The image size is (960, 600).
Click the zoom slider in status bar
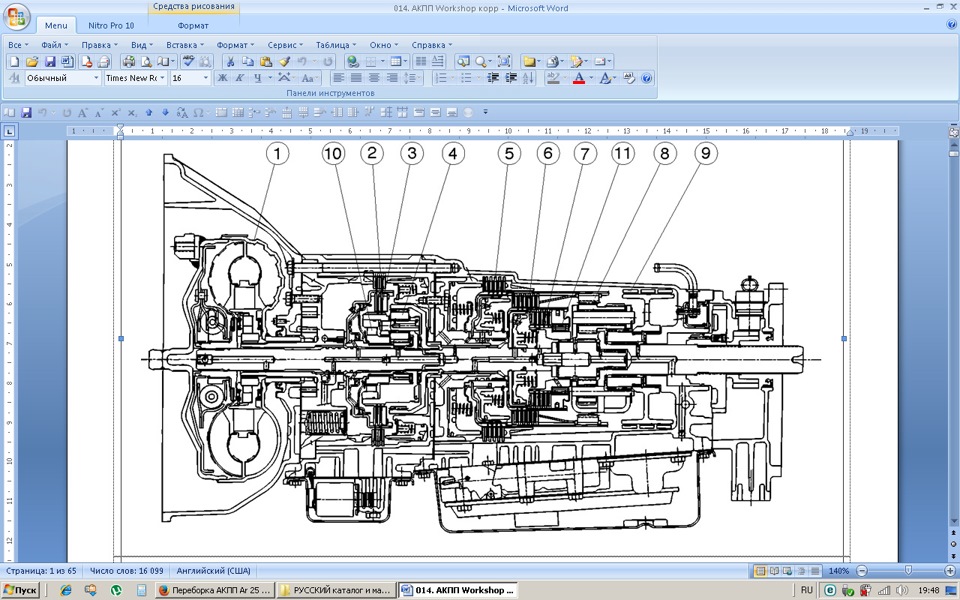tap(907, 571)
